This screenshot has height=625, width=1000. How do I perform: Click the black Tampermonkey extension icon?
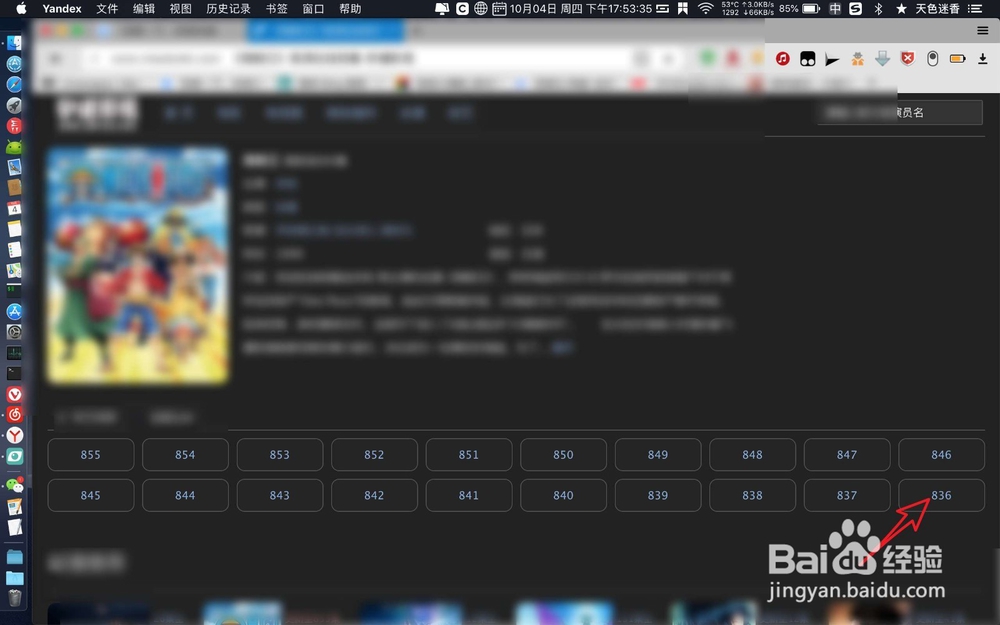[x=807, y=59]
